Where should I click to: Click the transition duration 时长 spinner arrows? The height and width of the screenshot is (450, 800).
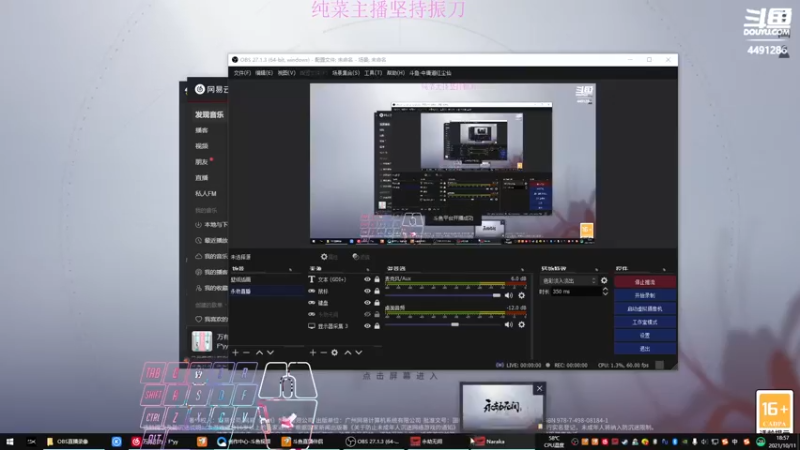(x=605, y=291)
